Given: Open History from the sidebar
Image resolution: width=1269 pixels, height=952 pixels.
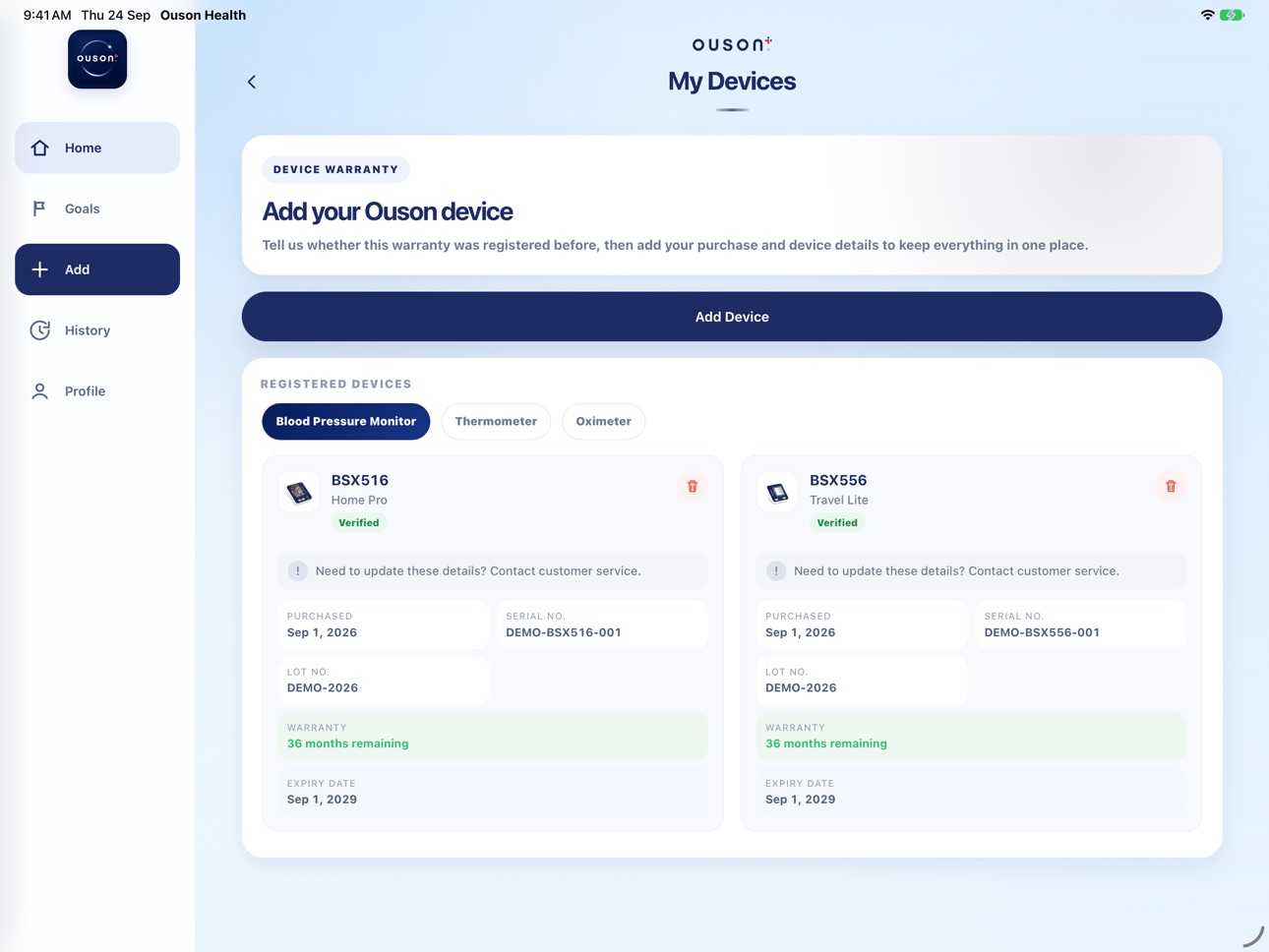Looking at the screenshot, I should [x=97, y=330].
